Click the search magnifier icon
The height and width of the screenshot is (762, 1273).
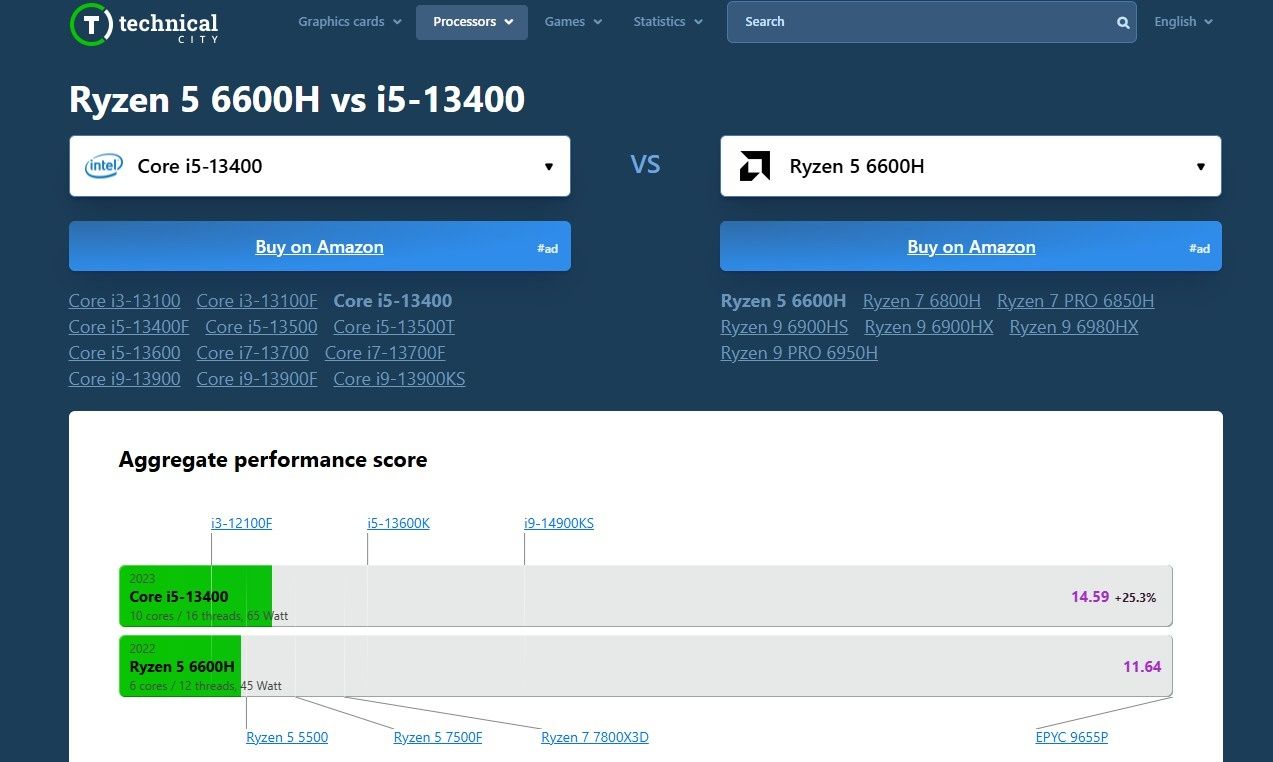[1123, 22]
